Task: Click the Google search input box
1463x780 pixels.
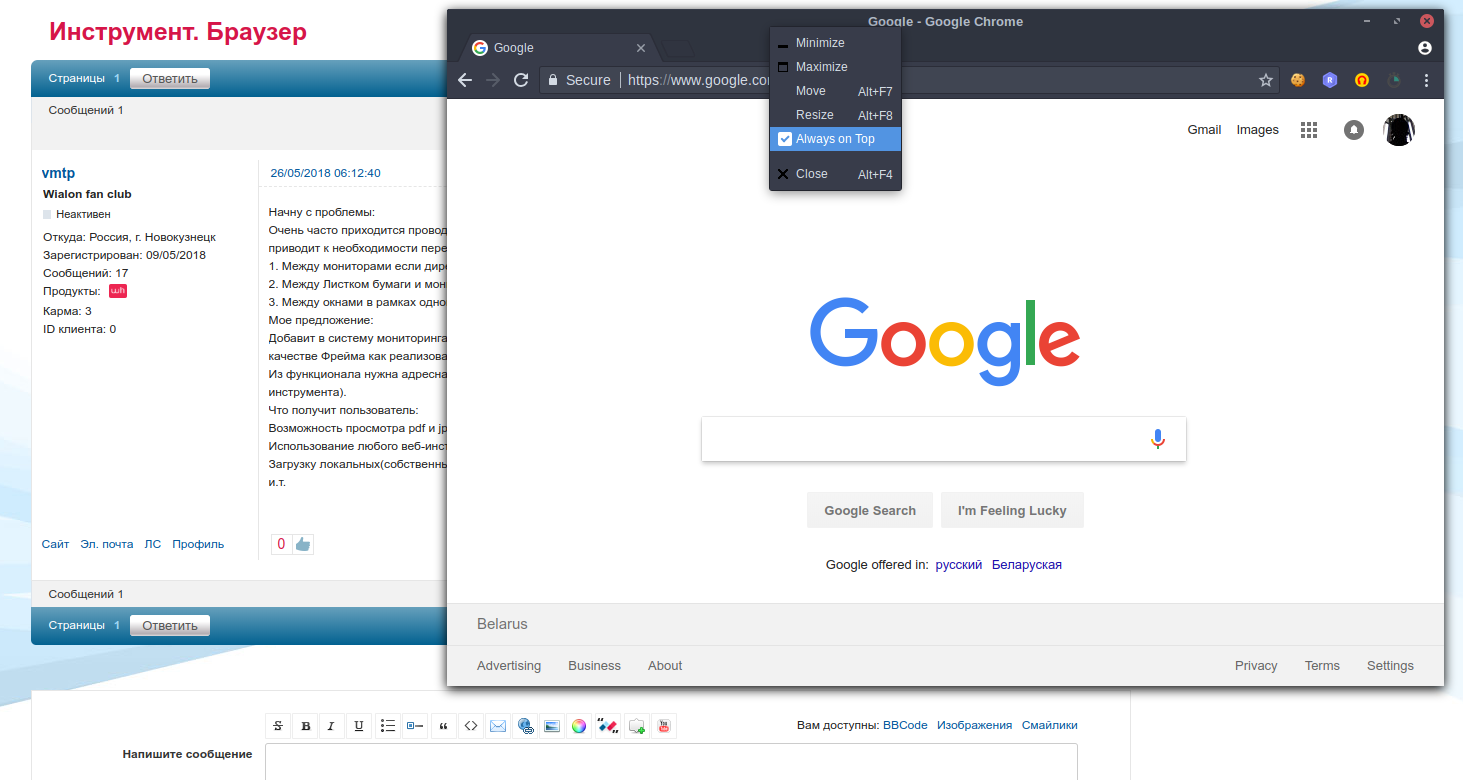Action: (x=920, y=439)
